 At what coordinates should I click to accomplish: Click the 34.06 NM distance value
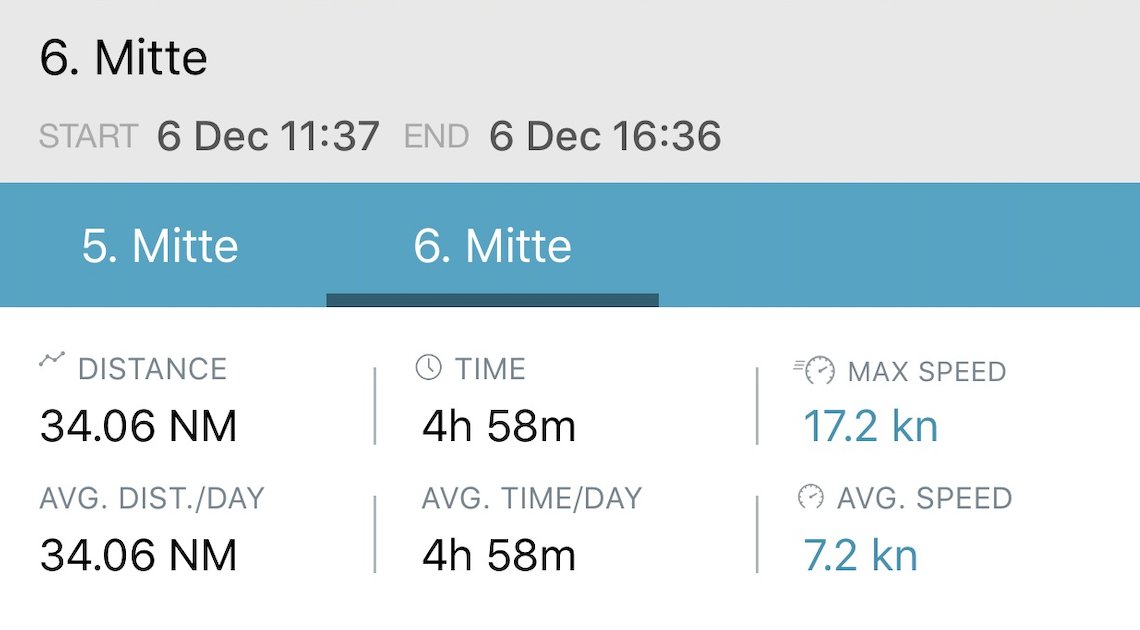coord(139,427)
